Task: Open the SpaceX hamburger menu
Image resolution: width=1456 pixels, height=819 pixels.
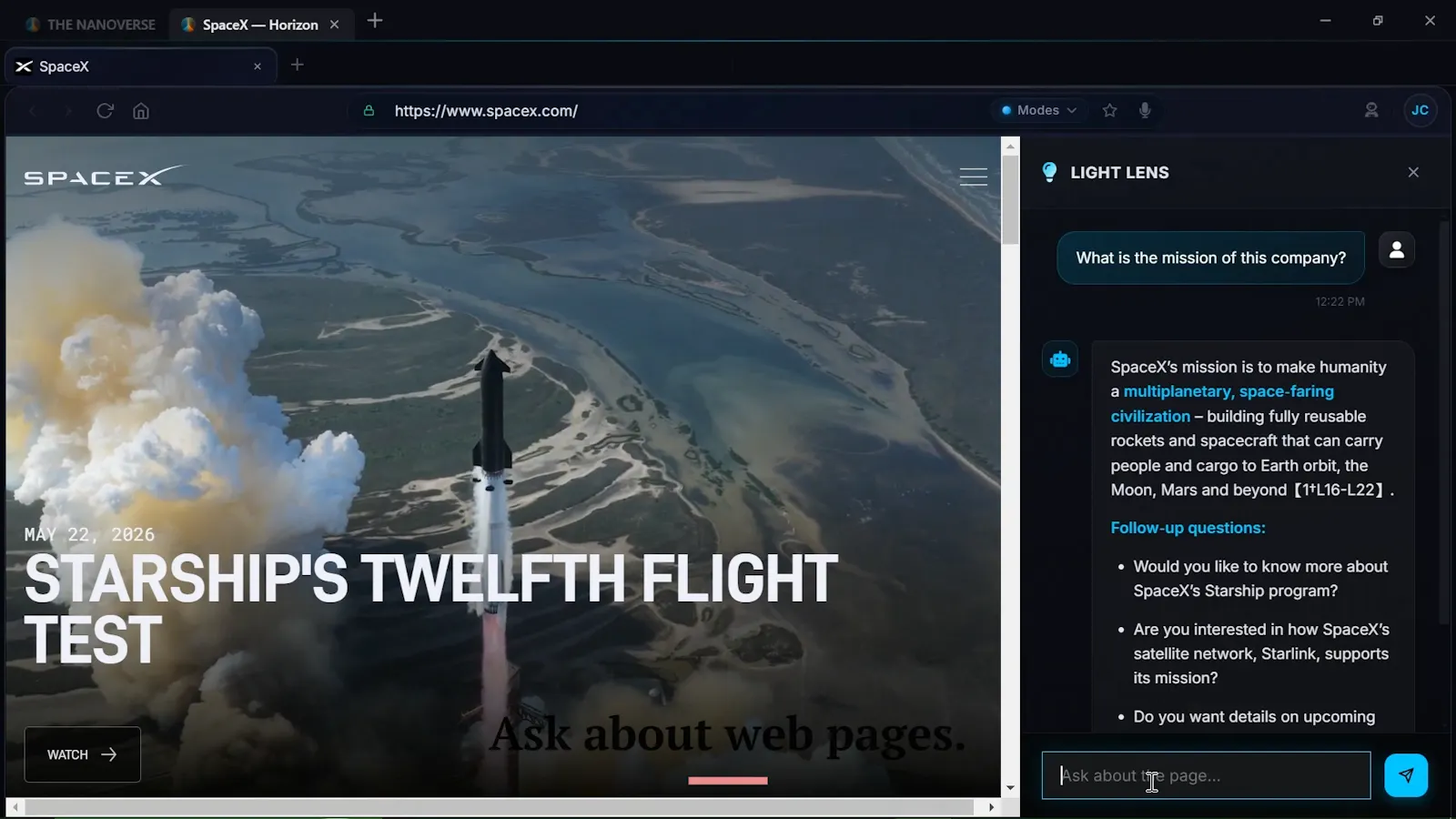Action: click(974, 176)
